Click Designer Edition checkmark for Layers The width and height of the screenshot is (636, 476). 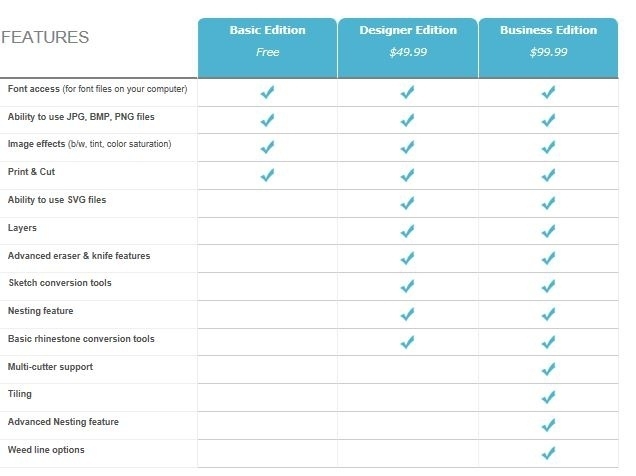tap(407, 231)
